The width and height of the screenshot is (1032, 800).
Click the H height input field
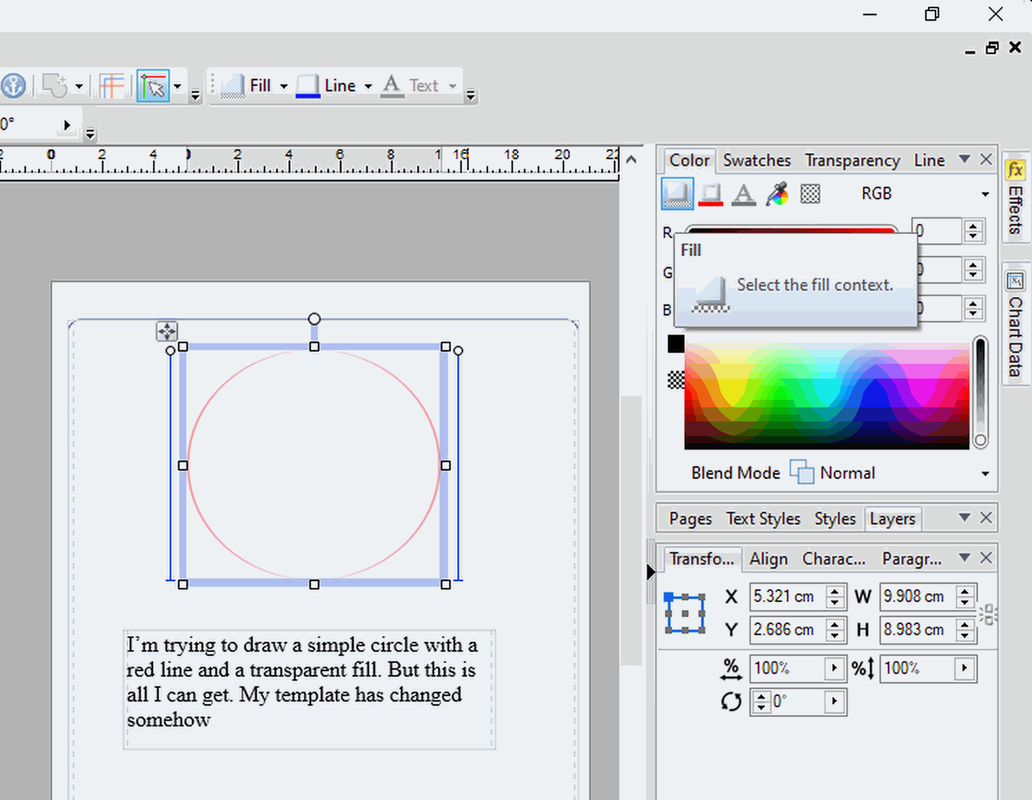tap(919, 630)
